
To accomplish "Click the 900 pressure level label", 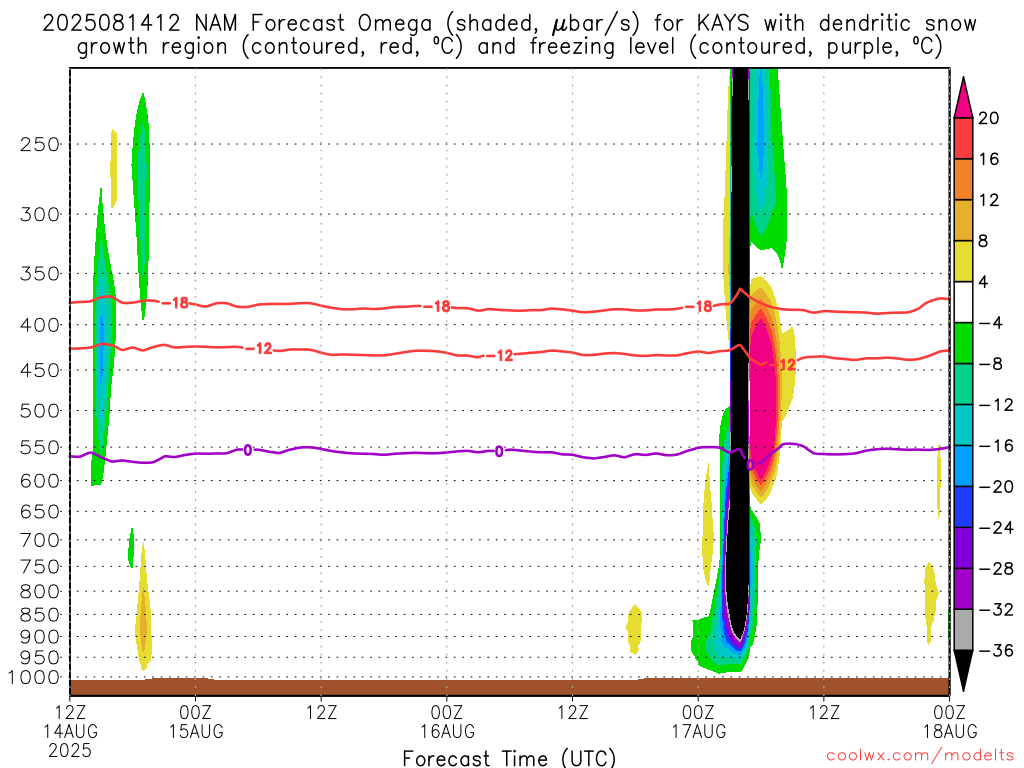I will (40, 637).
